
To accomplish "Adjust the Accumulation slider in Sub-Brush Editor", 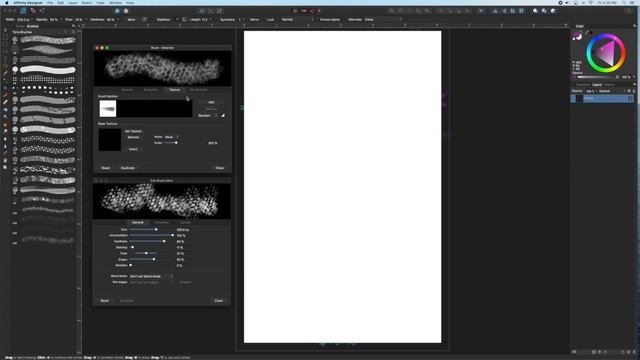I will [x=151, y=236].
